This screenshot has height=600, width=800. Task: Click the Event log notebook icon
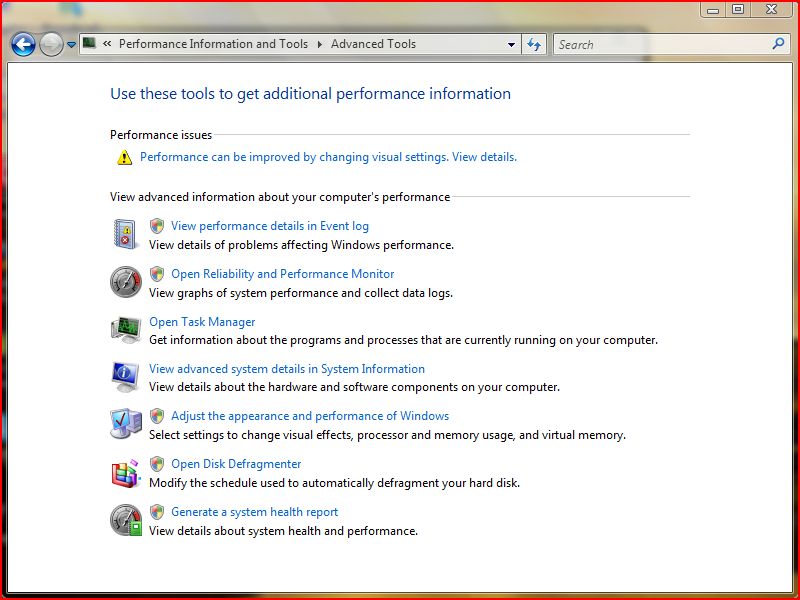click(125, 234)
